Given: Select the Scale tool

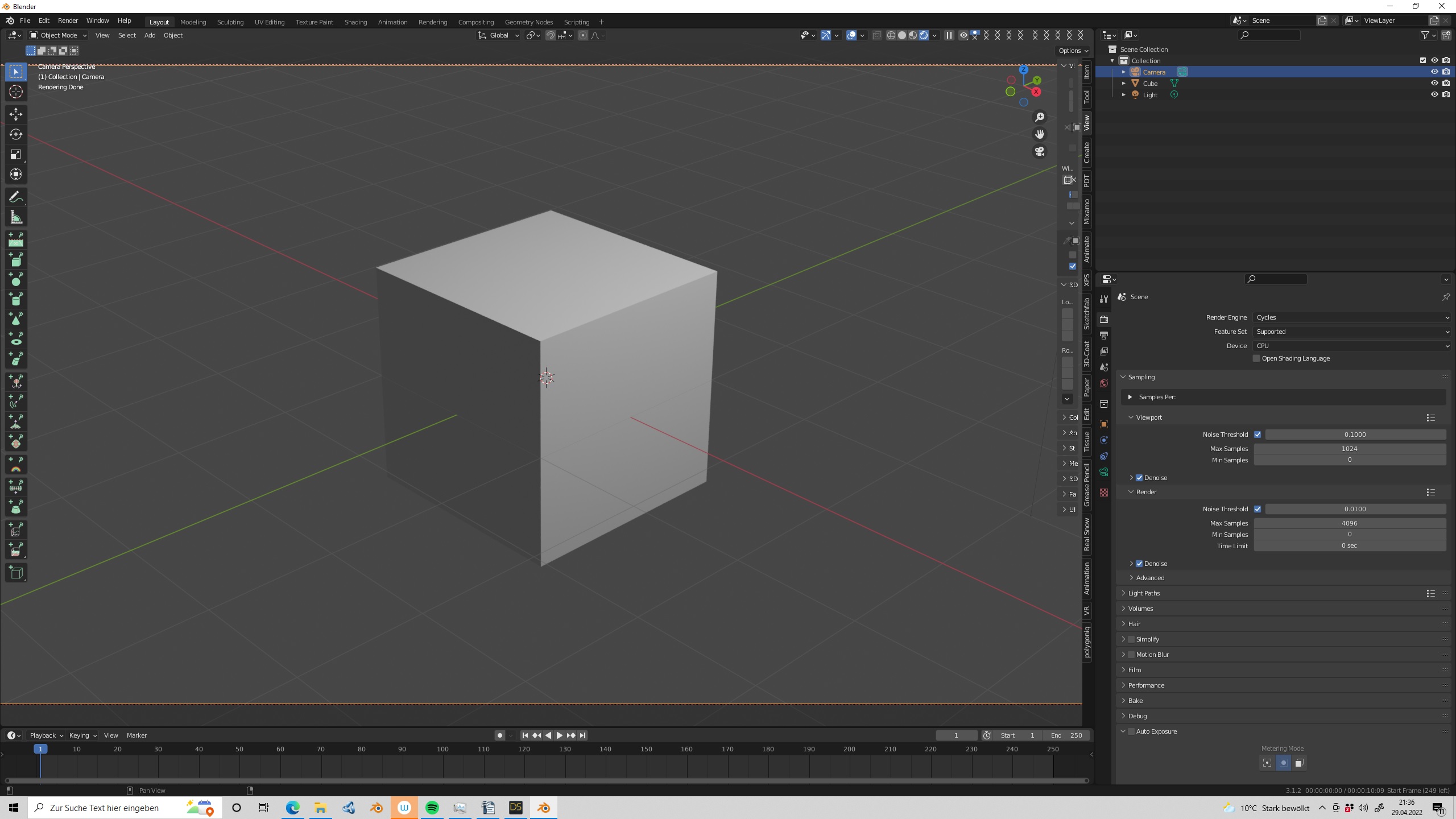Looking at the screenshot, I should point(16,154).
